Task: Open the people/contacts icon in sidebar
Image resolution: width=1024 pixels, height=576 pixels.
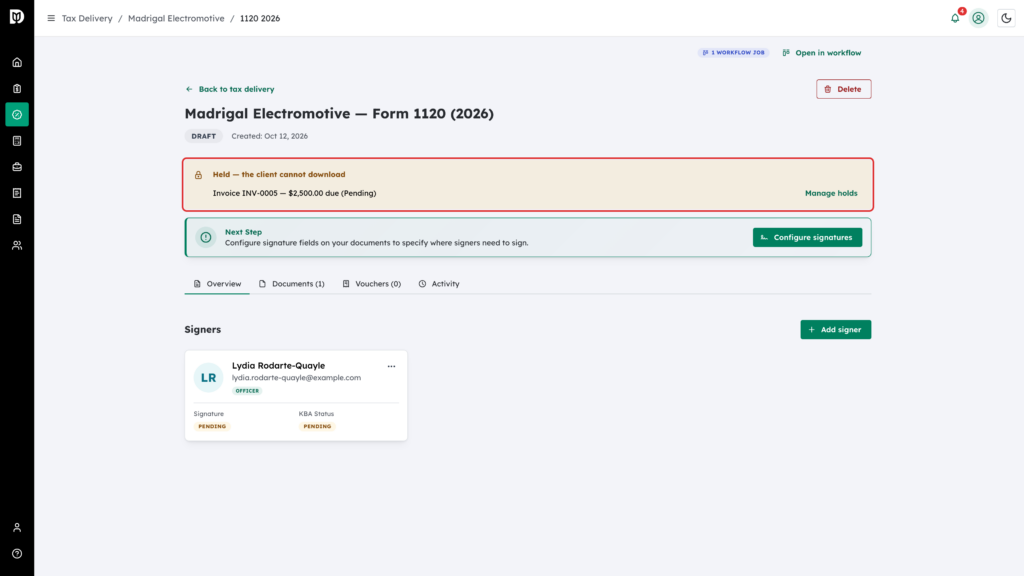Action: pyautogui.click(x=17, y=246)
